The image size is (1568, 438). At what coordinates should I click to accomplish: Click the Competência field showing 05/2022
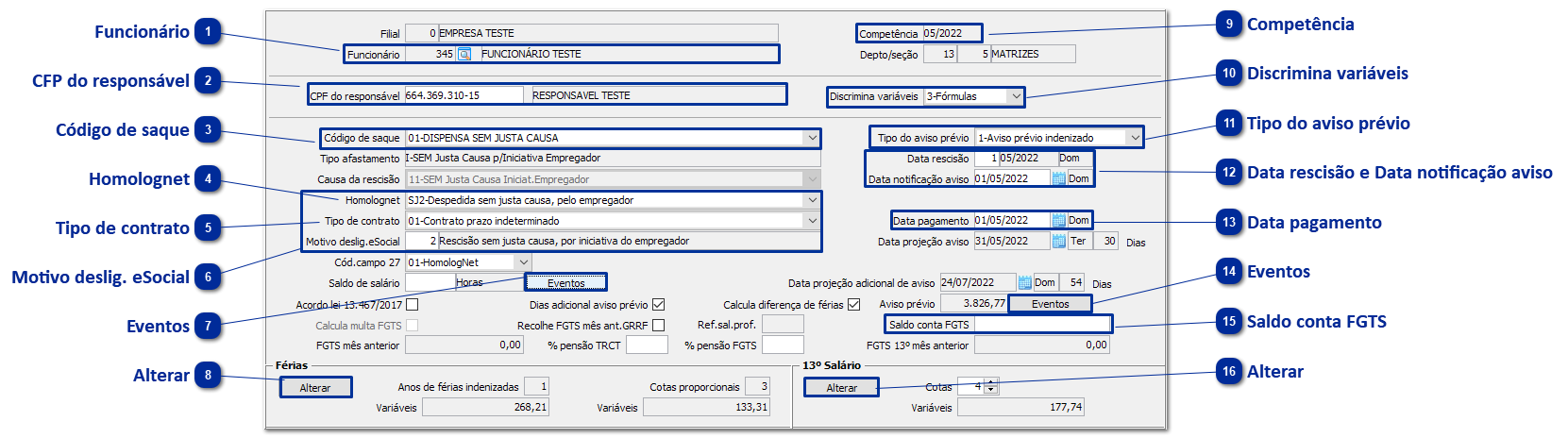pos(951,33)
